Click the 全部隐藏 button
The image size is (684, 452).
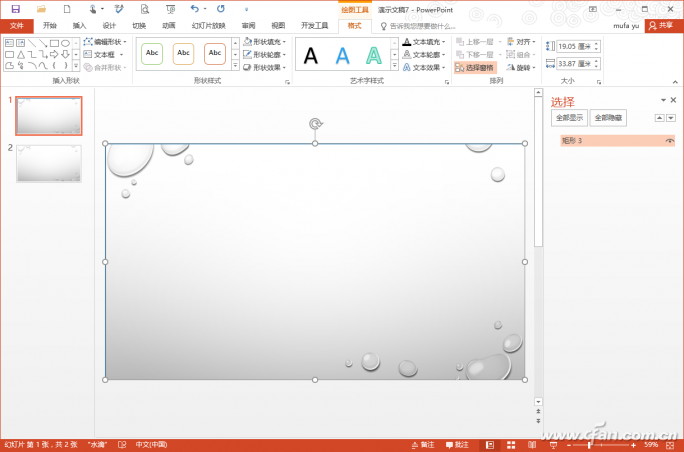pos(608,118)
